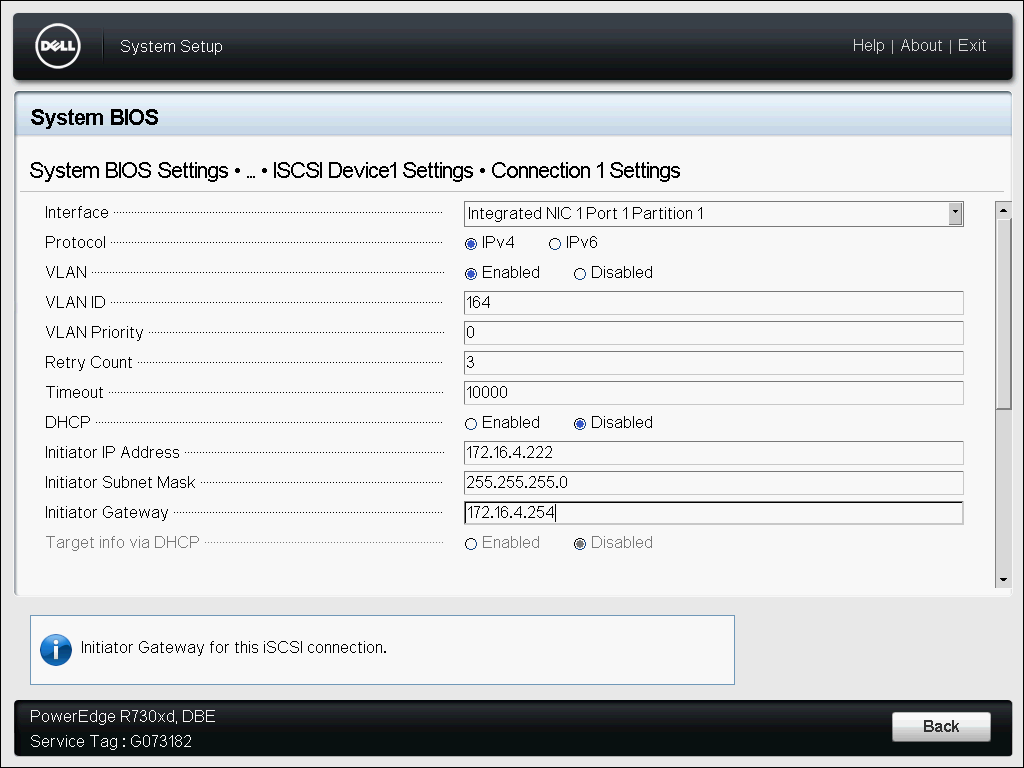
Task: Select the IPv6 protocol radio button
Action: (x=555, y=243)
